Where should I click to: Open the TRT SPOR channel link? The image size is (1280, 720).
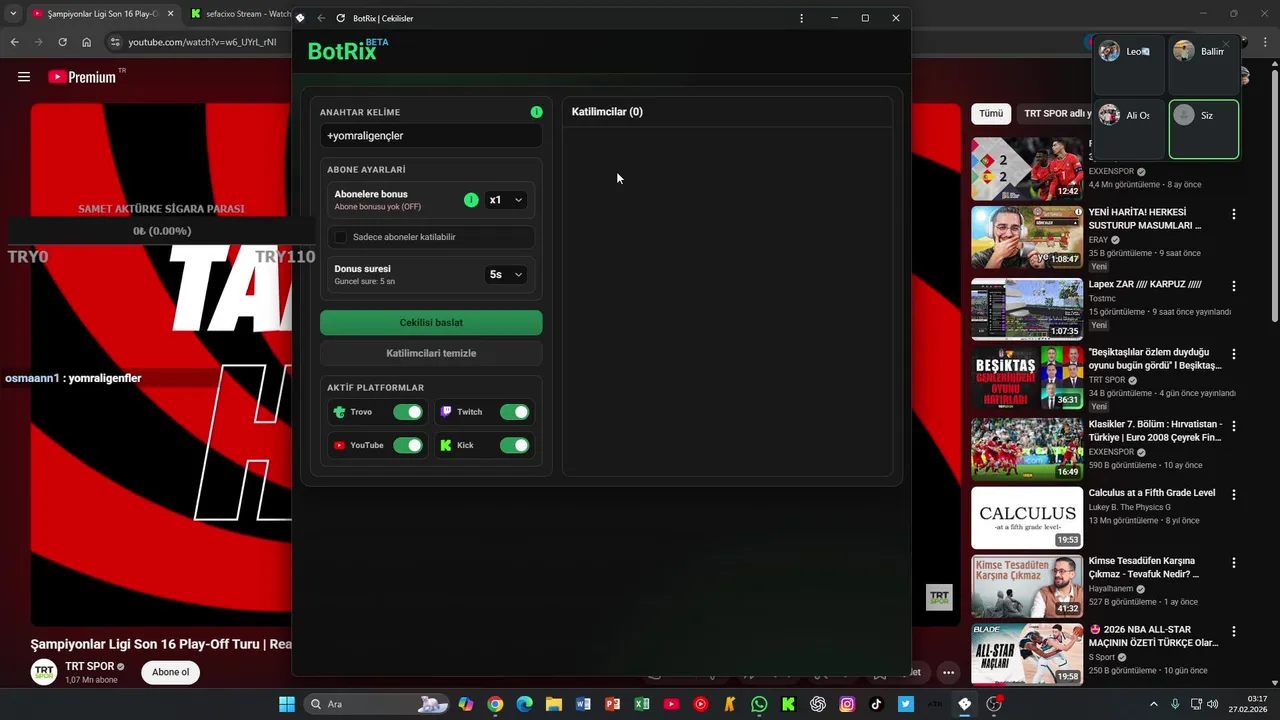coord(89,667)
